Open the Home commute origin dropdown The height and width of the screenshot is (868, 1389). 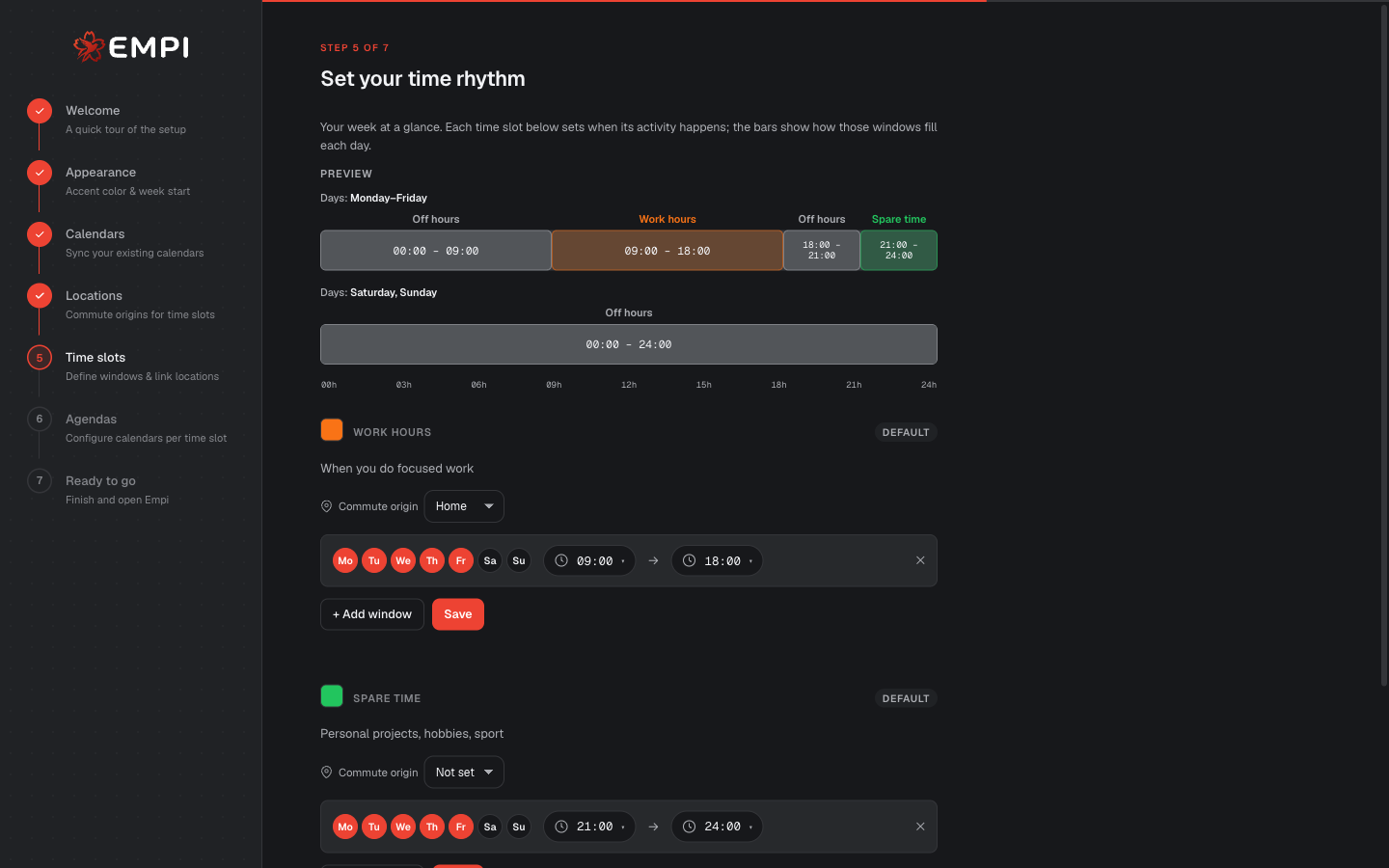464,506
